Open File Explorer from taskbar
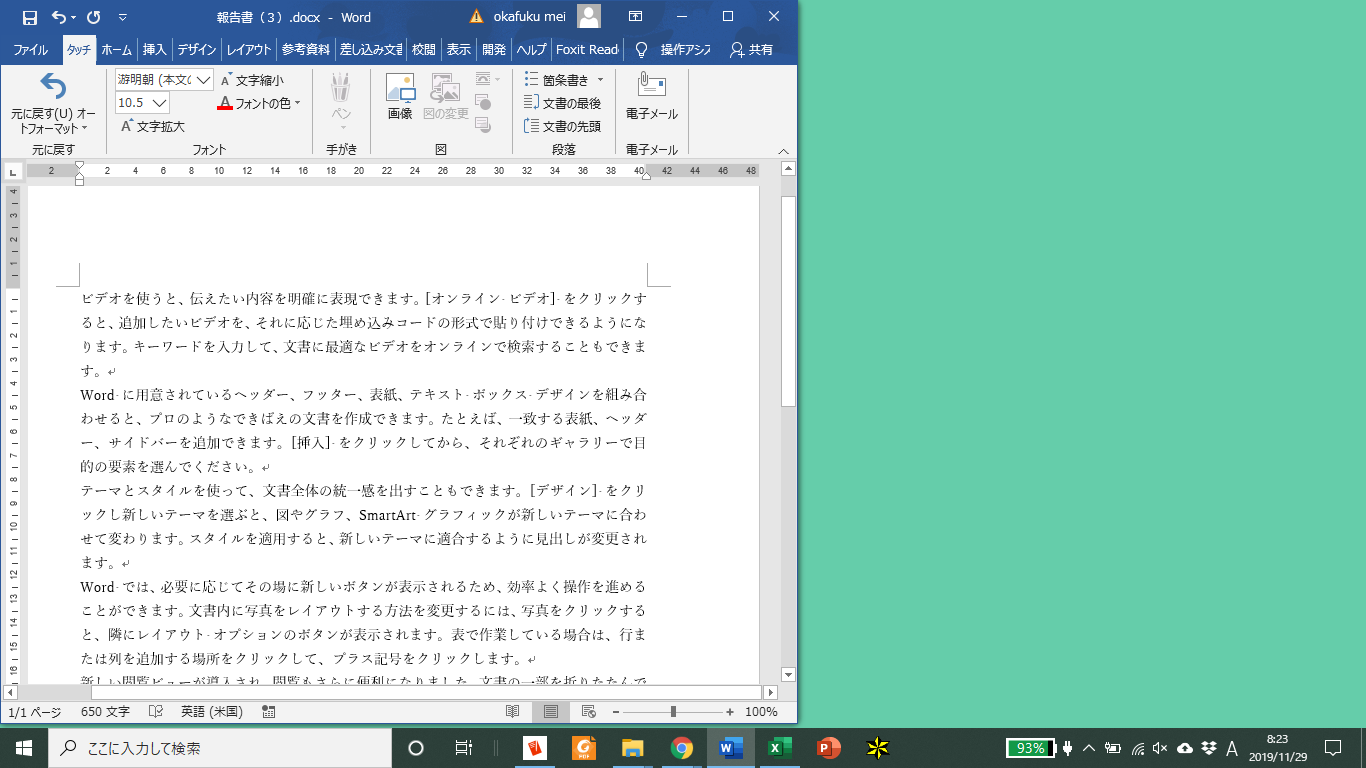The image size is (1366, 768). coord(632,748)
